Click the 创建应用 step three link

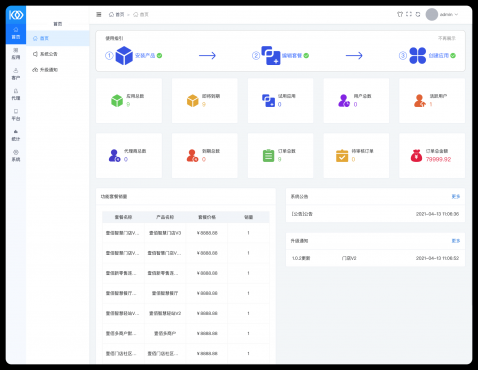click(x=439, y=56)
